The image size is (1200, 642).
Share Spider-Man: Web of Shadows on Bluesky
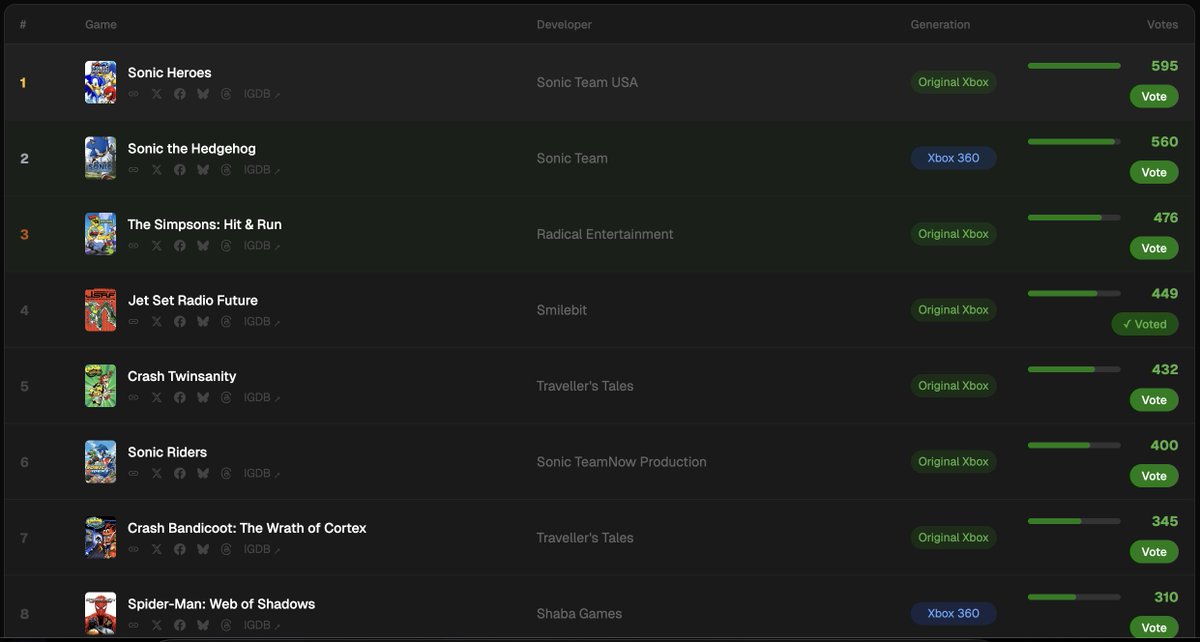(203, 626)
